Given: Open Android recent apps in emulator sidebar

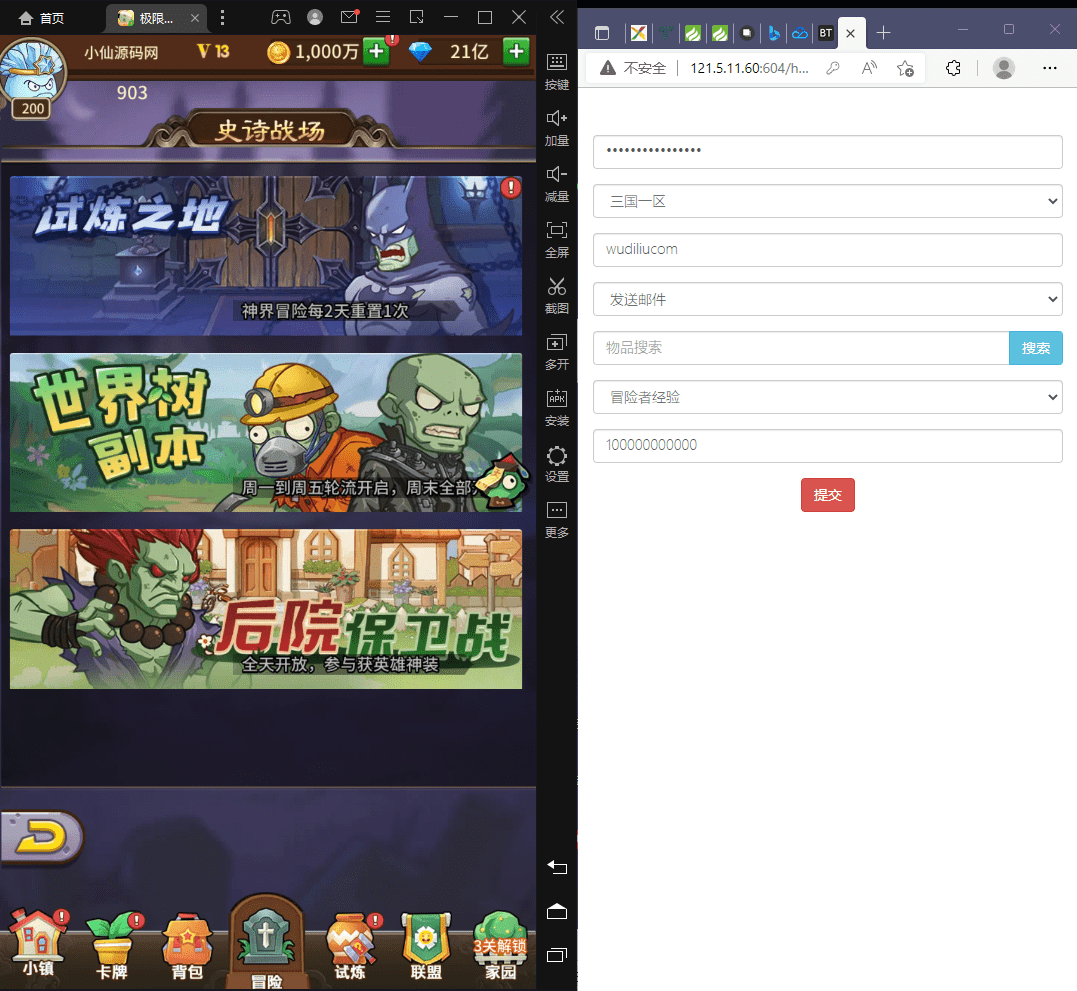Looking at the screenshot, I should pos(556,955).
